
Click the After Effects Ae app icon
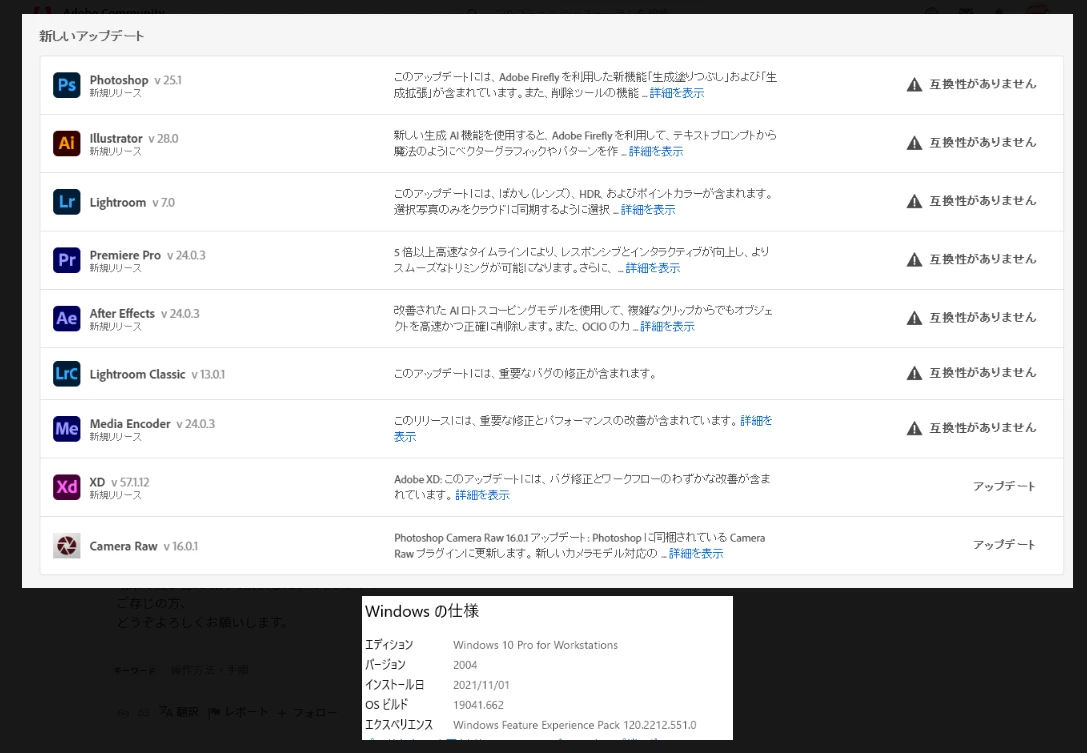67,318
